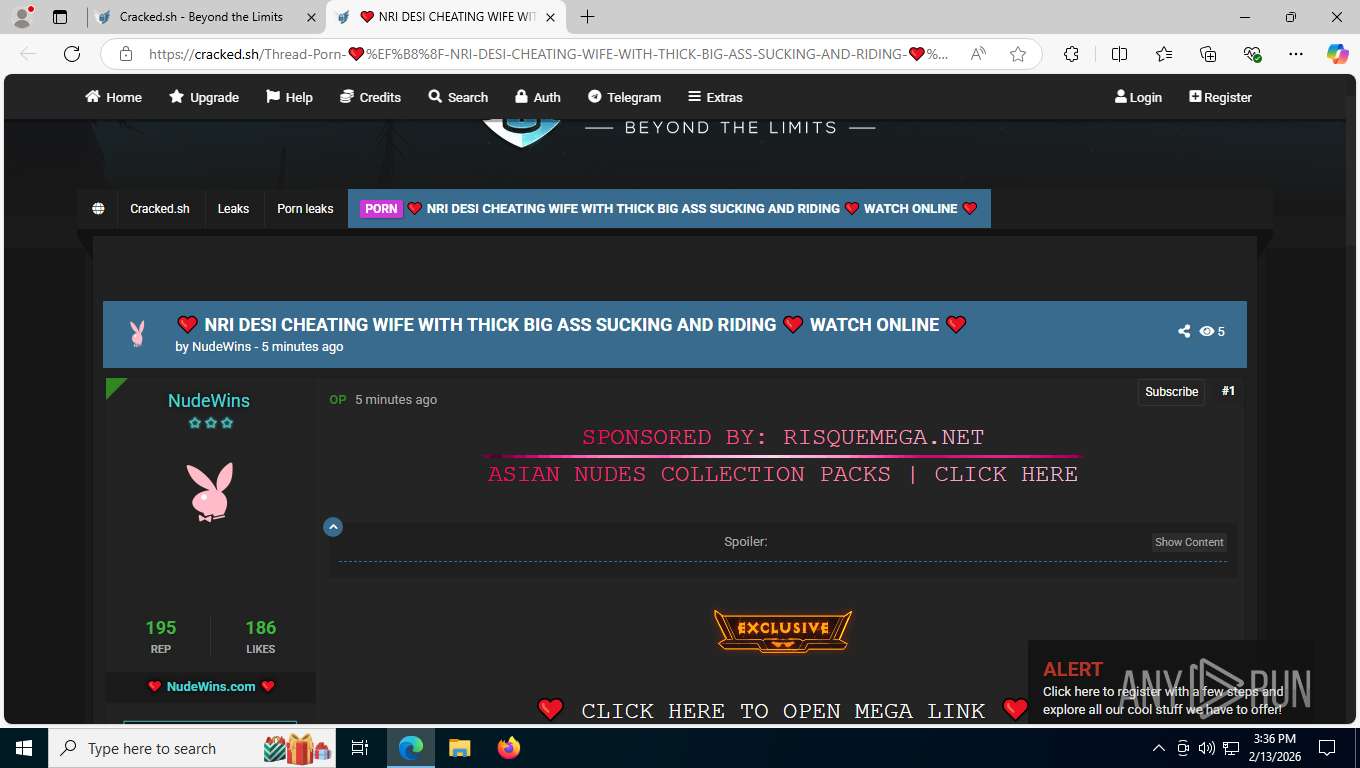The height and width of the screenshot is (768, 1360).
Task: Open NudeWins author link under thread title
Action: pos(221,347)
